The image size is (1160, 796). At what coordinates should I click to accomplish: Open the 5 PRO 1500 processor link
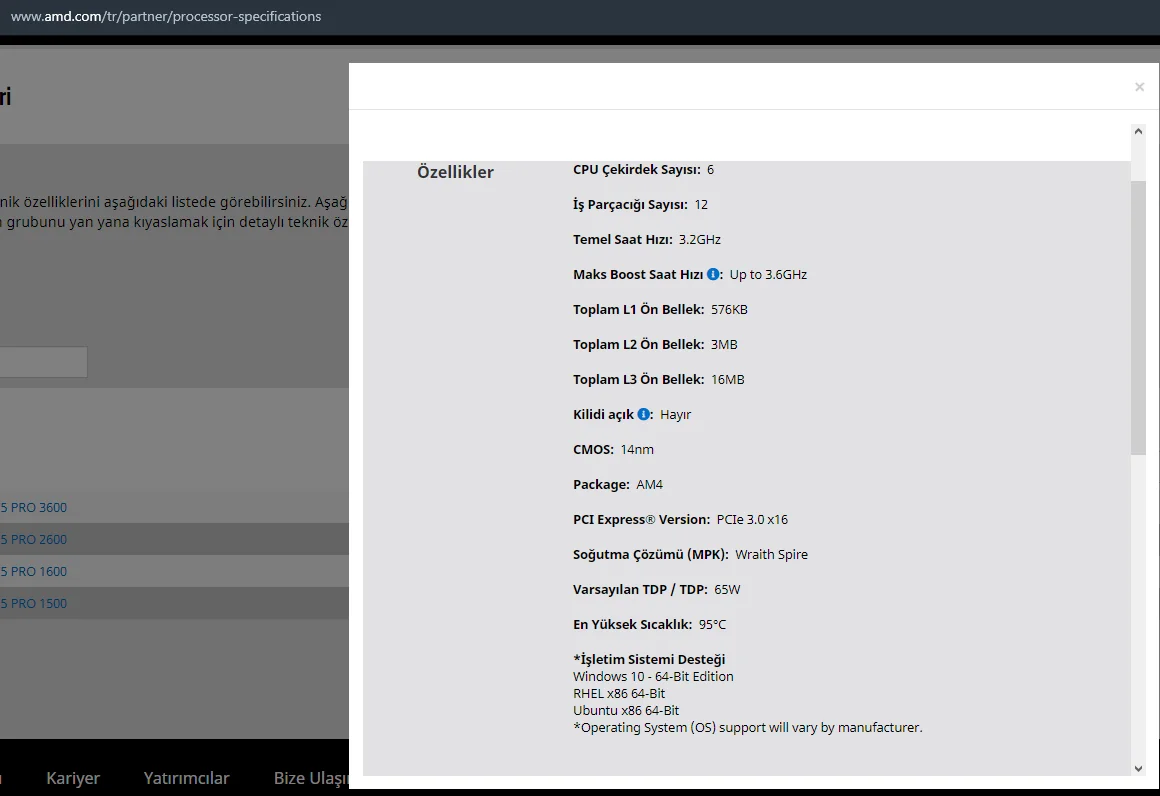tap(34, 603)
